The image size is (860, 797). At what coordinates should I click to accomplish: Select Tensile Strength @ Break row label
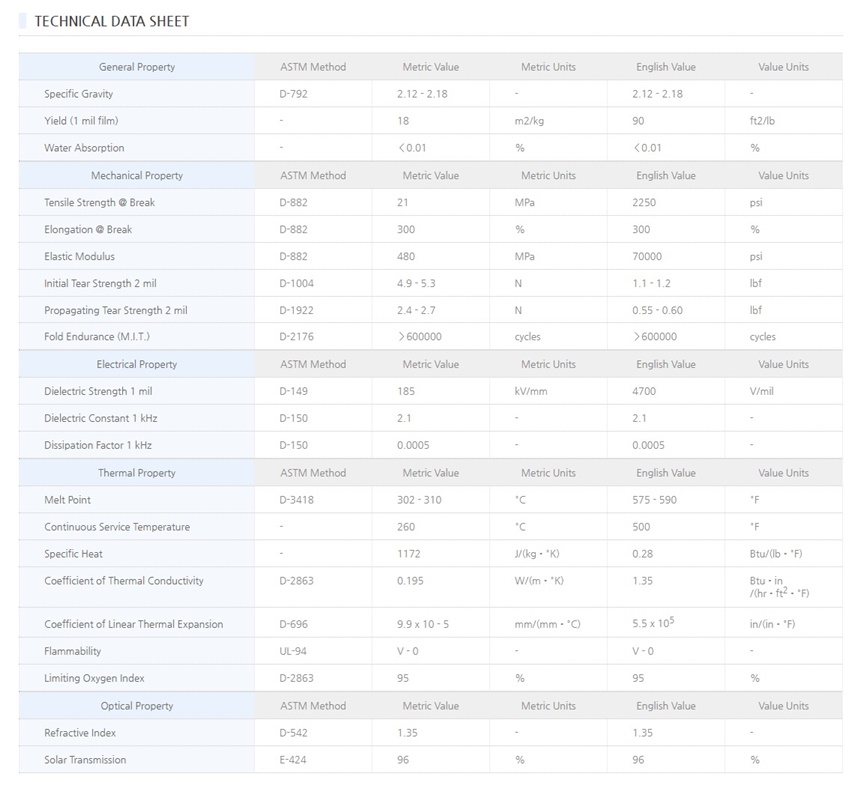coord(99,203)
